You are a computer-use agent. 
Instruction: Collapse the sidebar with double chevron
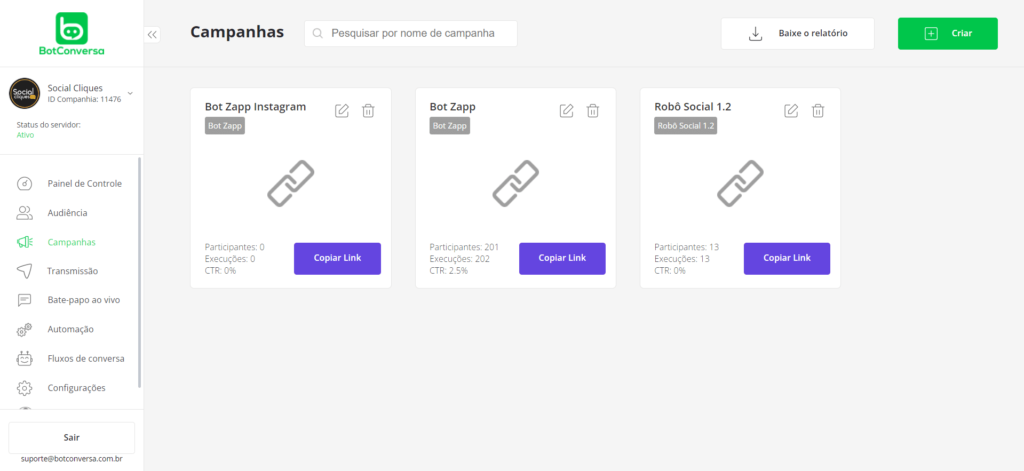point(152,34)
